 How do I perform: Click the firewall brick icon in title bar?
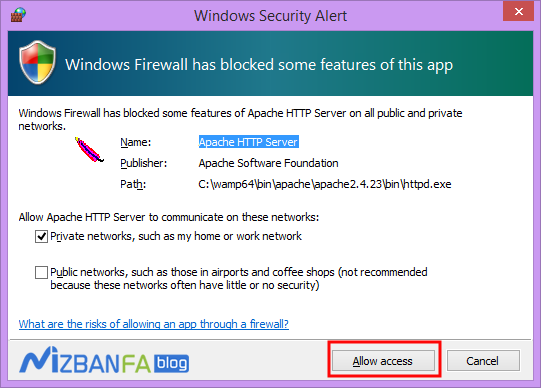pyautogui.click(x=18, y=15)
